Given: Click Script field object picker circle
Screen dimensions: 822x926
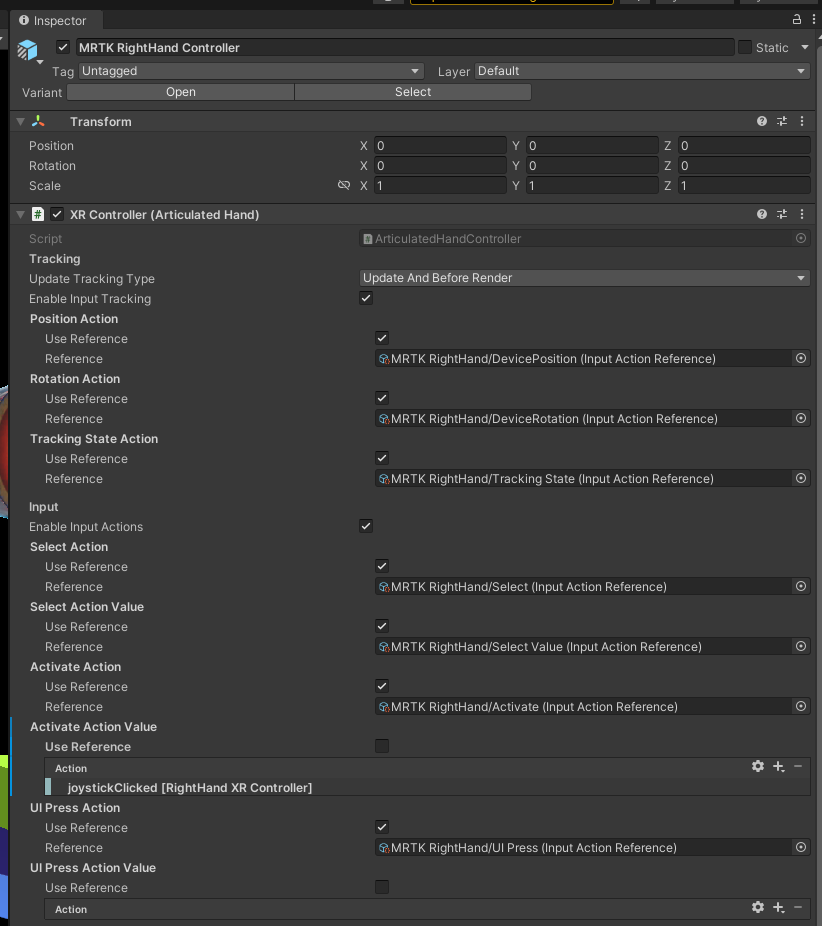Looking at the screenshot, I should pyautogui.click(x=801, y=238).
